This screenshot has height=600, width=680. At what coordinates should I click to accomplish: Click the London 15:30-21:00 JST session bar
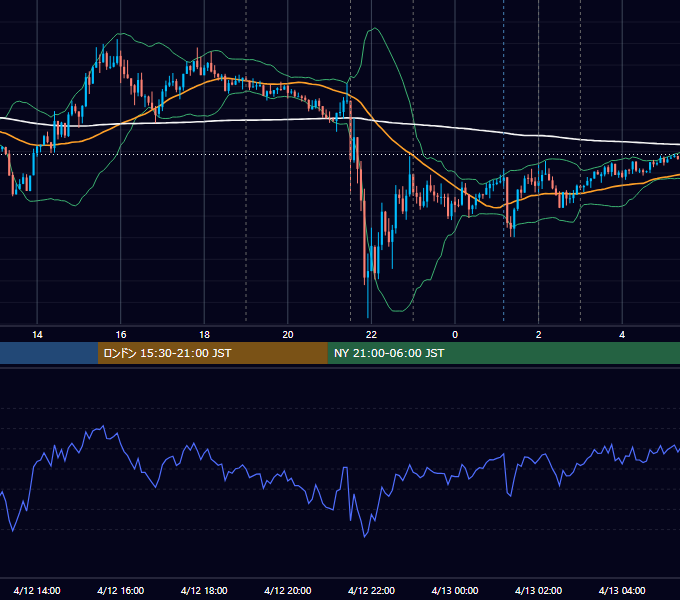click(212, 353)
